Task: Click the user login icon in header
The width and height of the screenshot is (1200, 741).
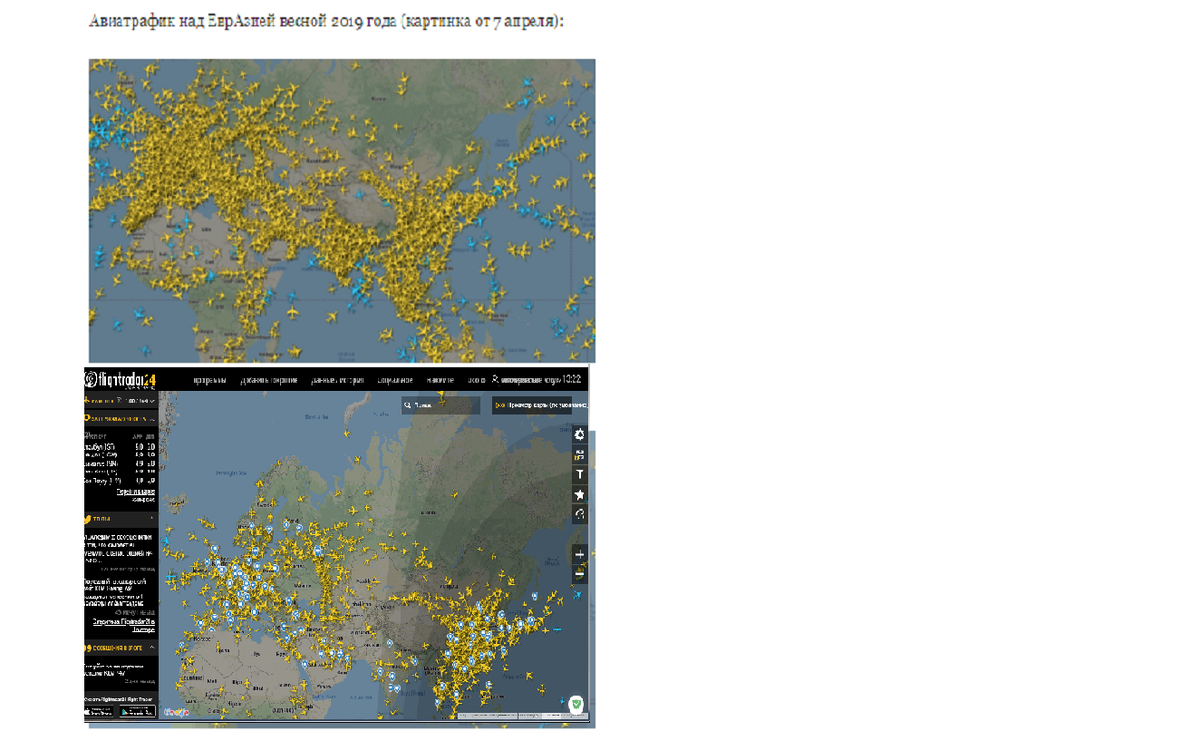Action: 495,380
